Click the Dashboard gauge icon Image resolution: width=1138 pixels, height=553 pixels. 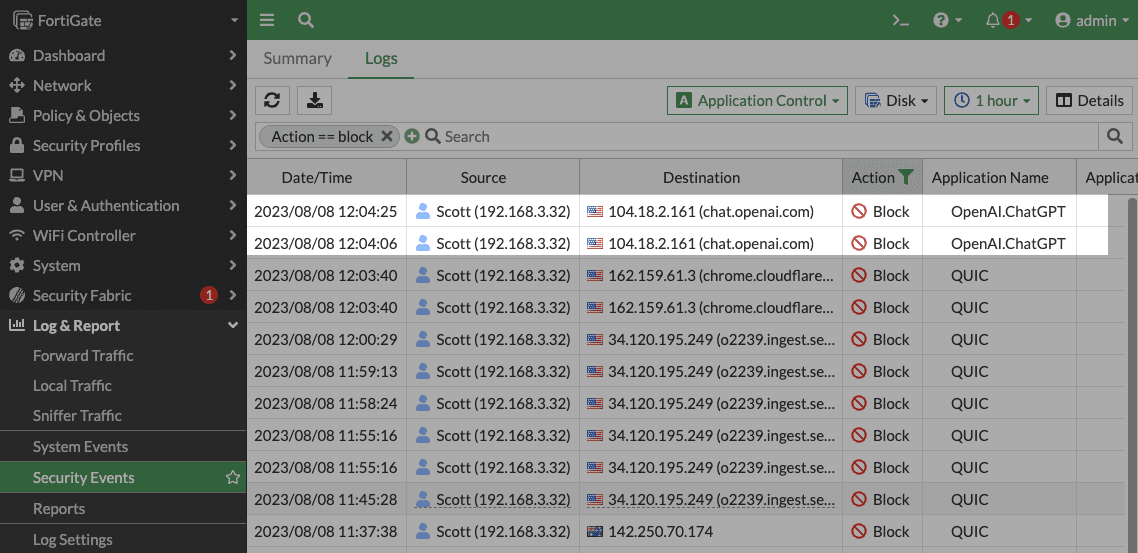(17, 55)
